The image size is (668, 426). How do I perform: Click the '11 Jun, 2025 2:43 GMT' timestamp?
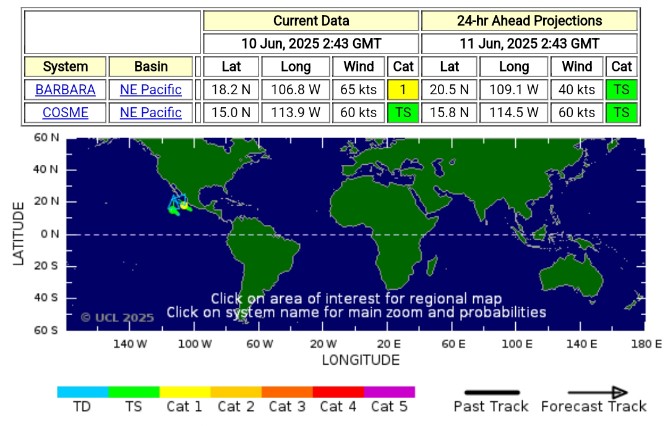click(529, 43)
